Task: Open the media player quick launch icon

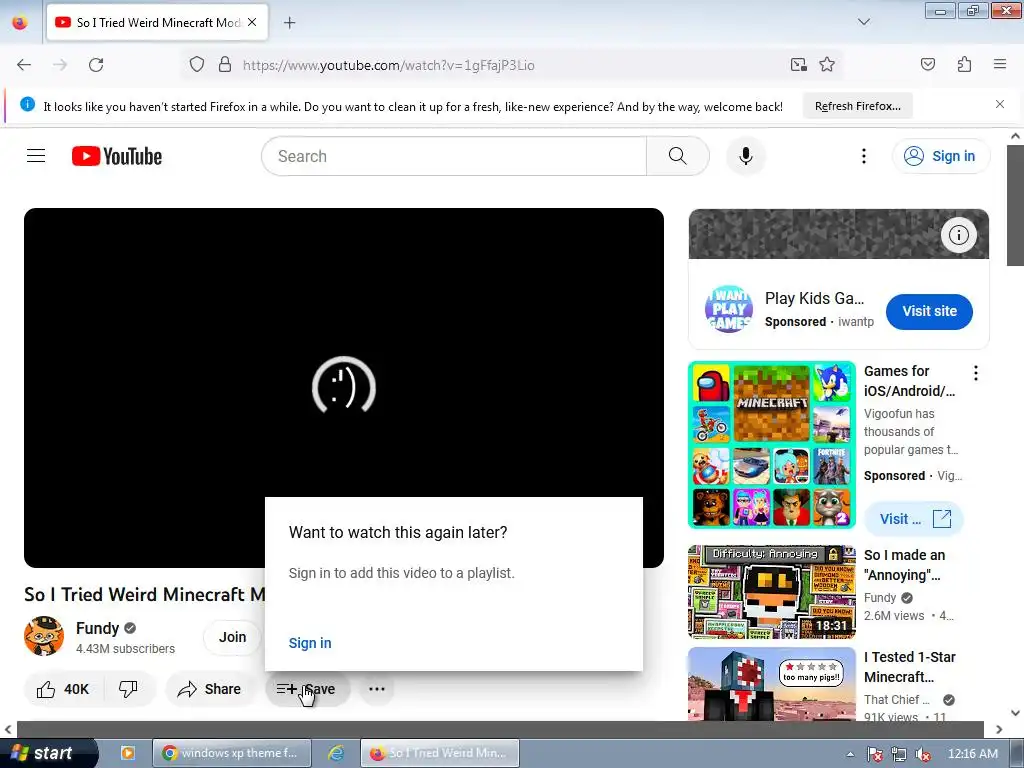Action: tap(128, 753)
